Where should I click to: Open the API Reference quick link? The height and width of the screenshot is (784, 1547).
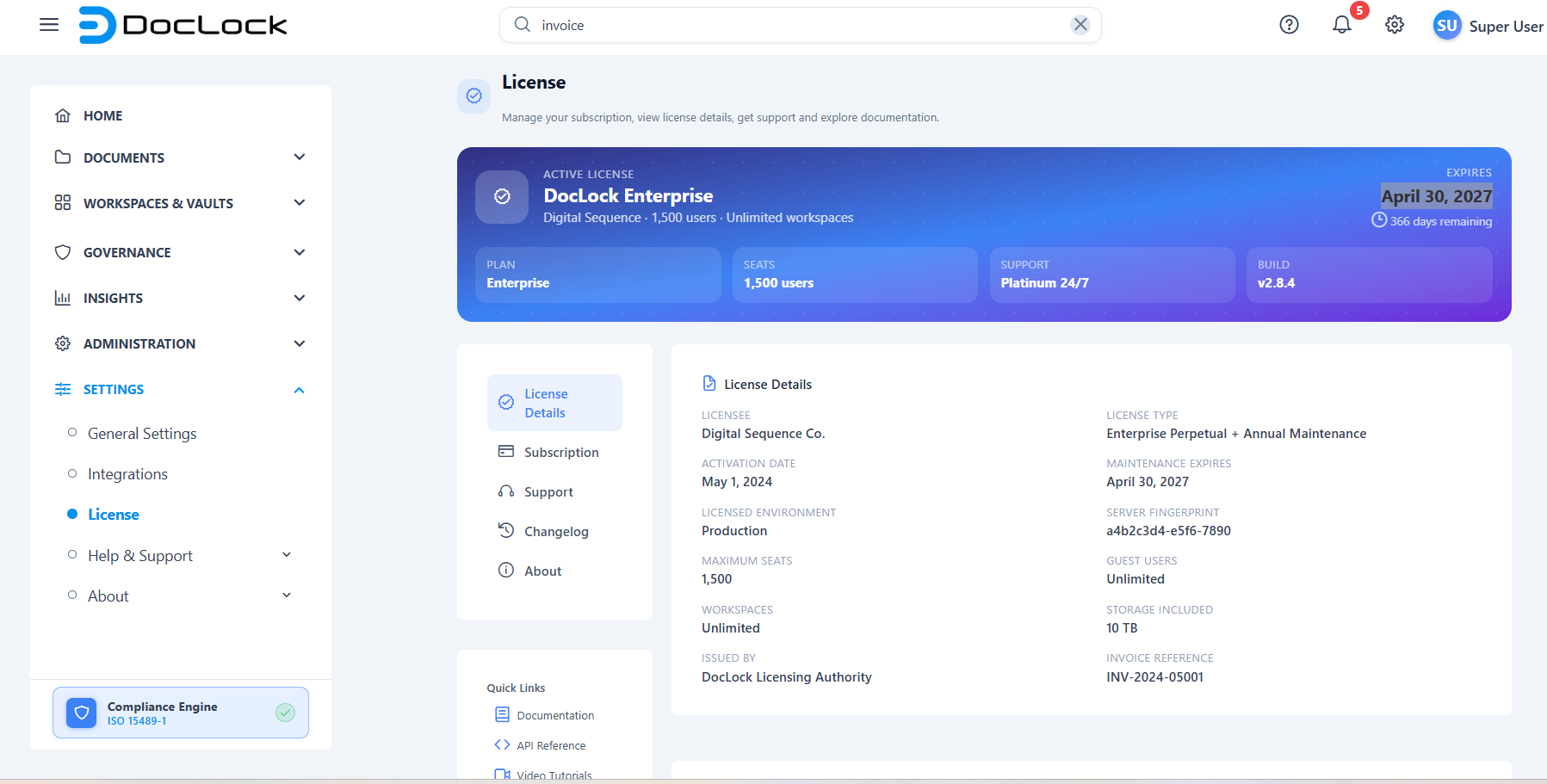[x=551, y=745]
